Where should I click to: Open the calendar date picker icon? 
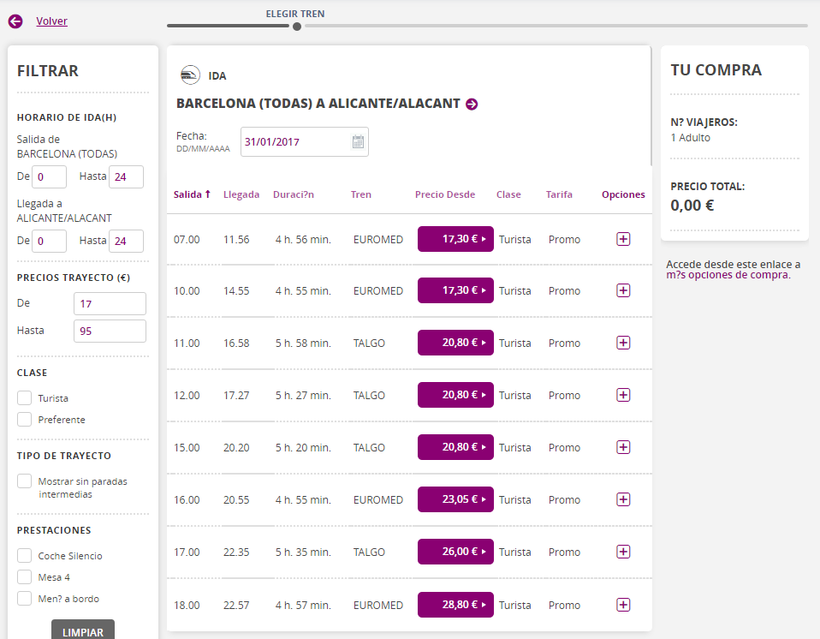coord(358,142)
